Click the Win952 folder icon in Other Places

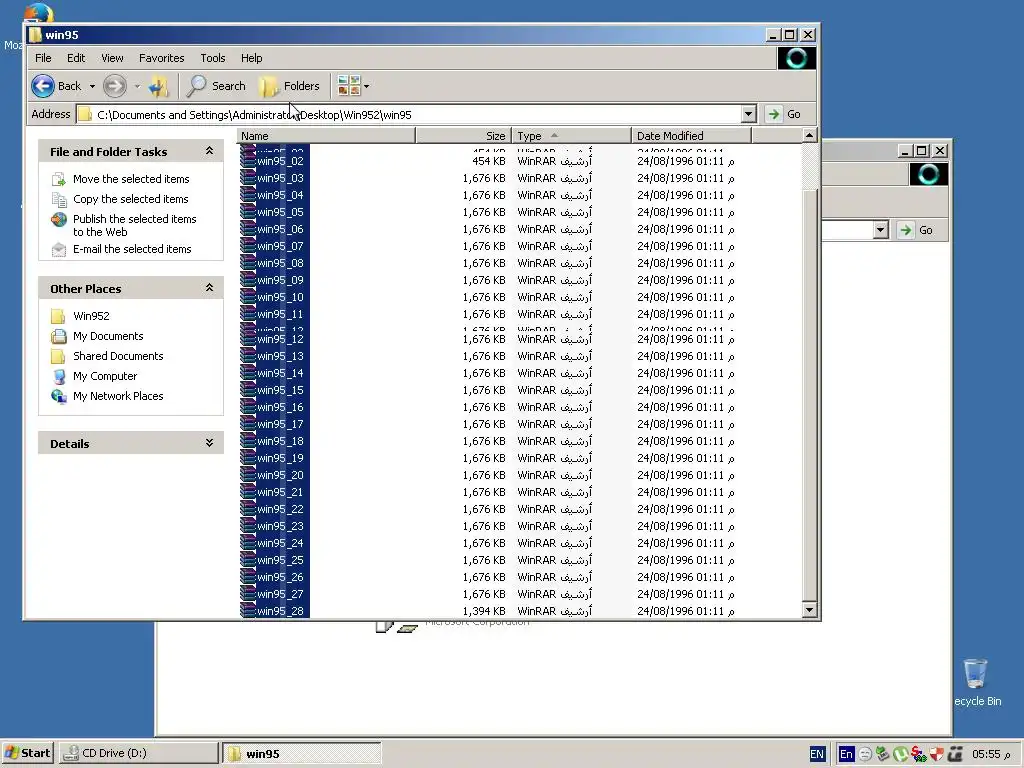click(x=58, y=316)
